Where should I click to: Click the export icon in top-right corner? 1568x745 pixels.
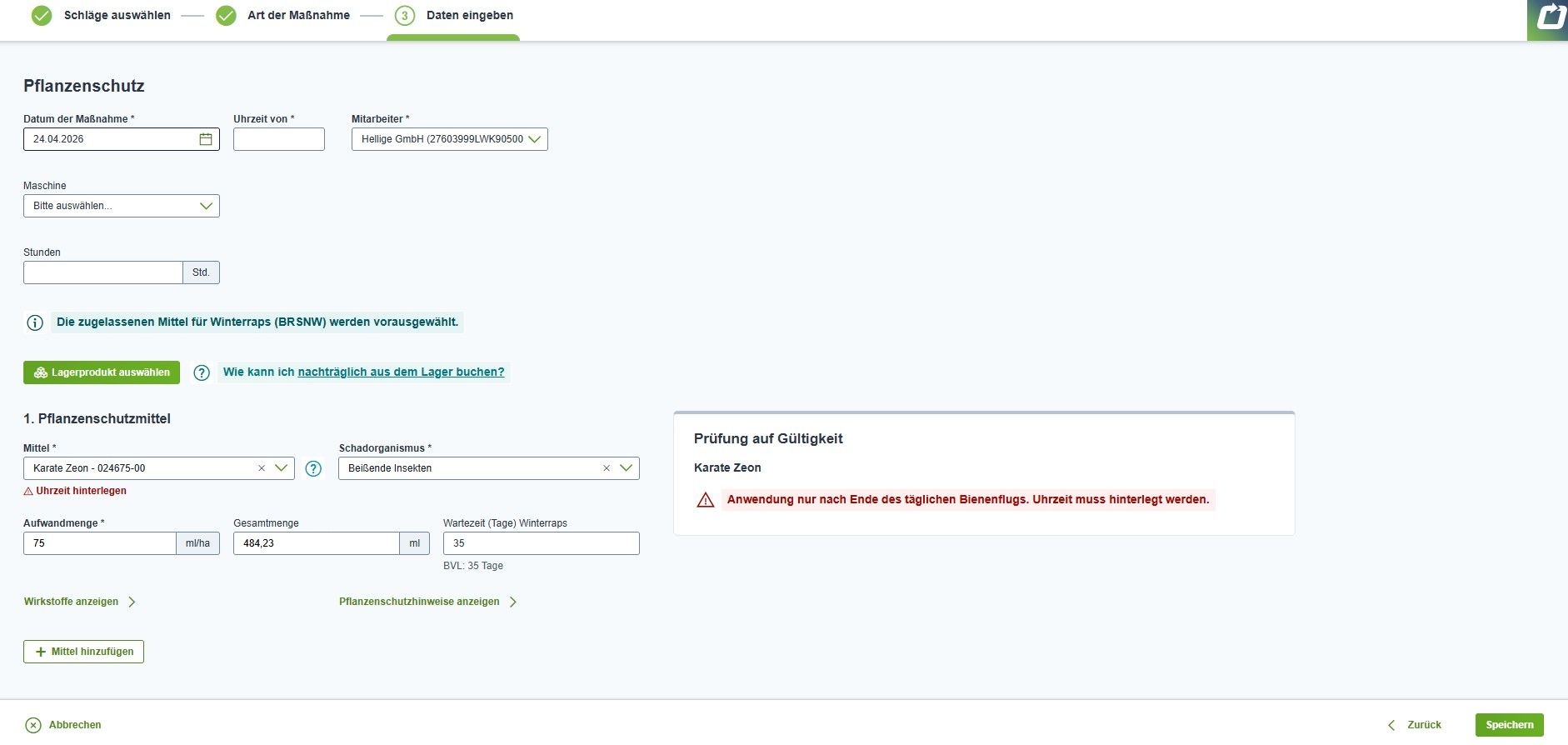click(1550, 18)
